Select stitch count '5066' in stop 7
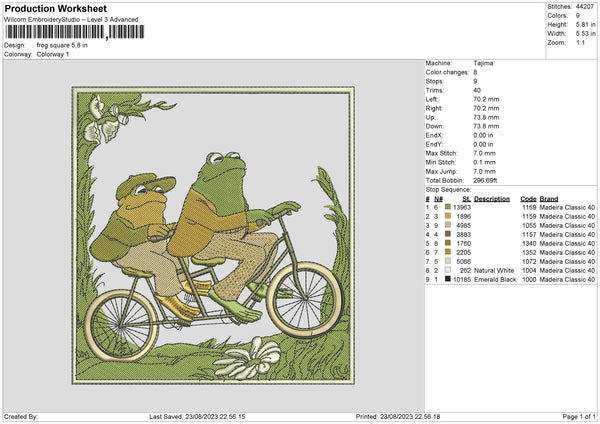 pyautogui.click(x=463, y=262)
